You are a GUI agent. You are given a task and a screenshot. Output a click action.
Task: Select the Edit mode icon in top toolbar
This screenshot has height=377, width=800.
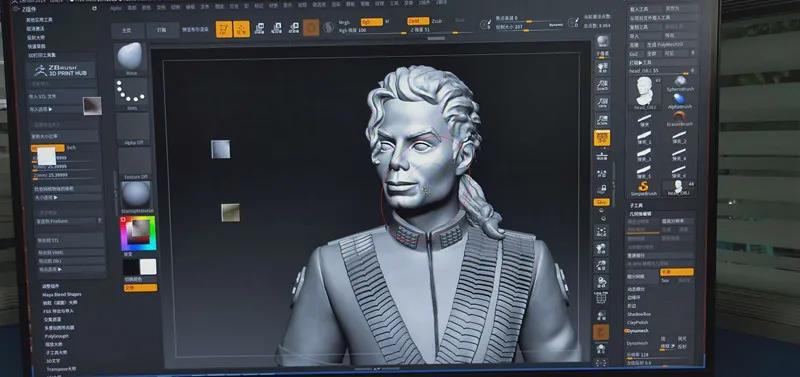coord(224,29)
